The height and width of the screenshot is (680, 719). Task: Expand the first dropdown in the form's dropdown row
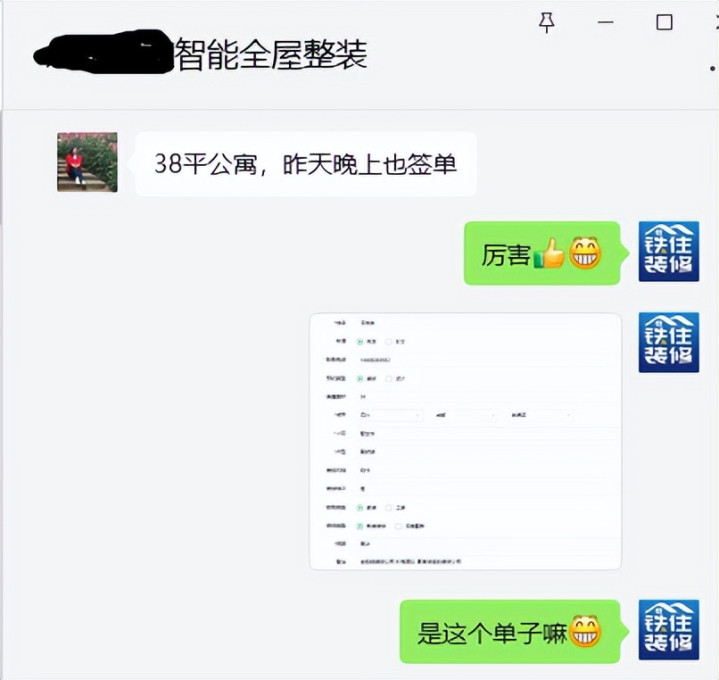(x=390, y=415)
